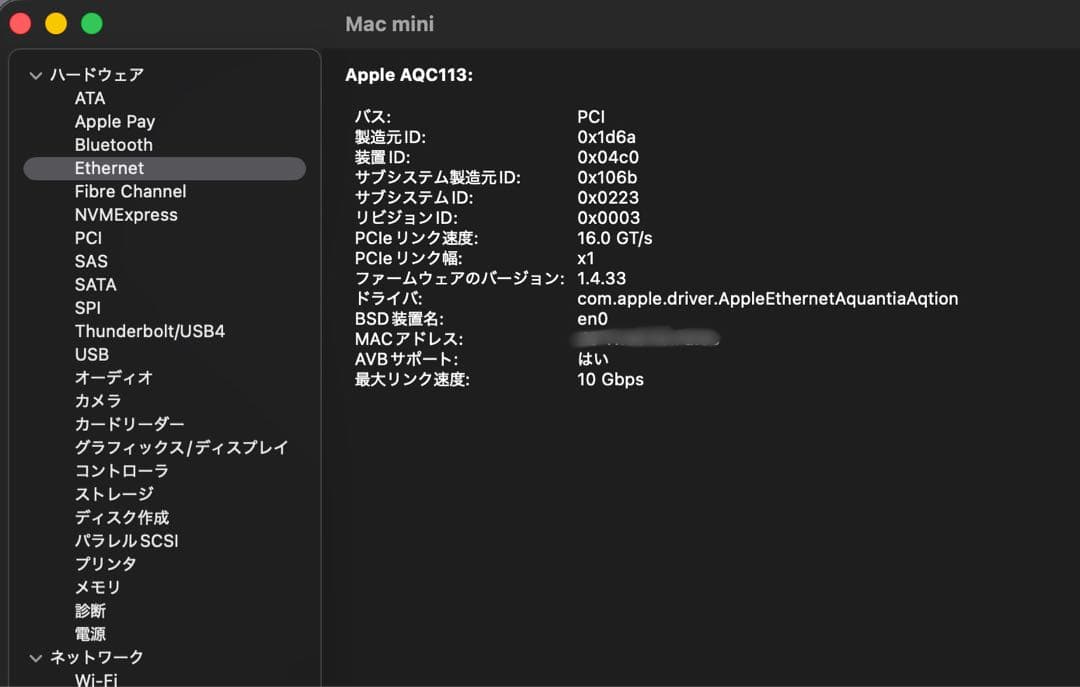Select ATA in the sidebar
Screen dimensions: 1080x687
90,99
